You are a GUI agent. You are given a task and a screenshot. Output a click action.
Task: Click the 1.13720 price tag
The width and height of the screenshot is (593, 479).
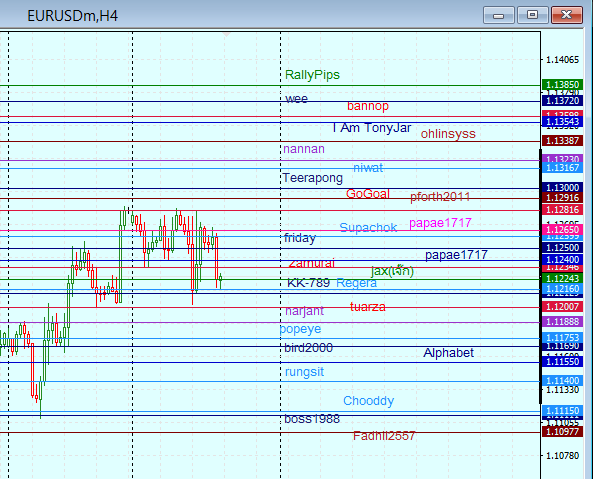(562, 101)
